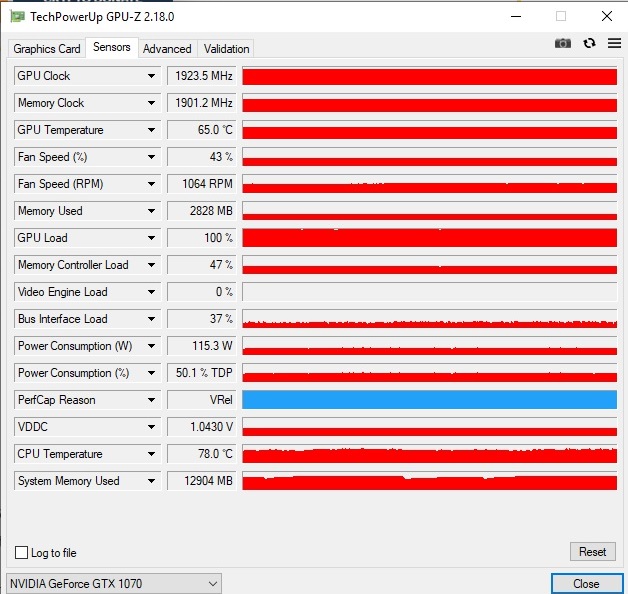
Task: Click the 1923.5 MHz value field
Action: click(201, 76)
